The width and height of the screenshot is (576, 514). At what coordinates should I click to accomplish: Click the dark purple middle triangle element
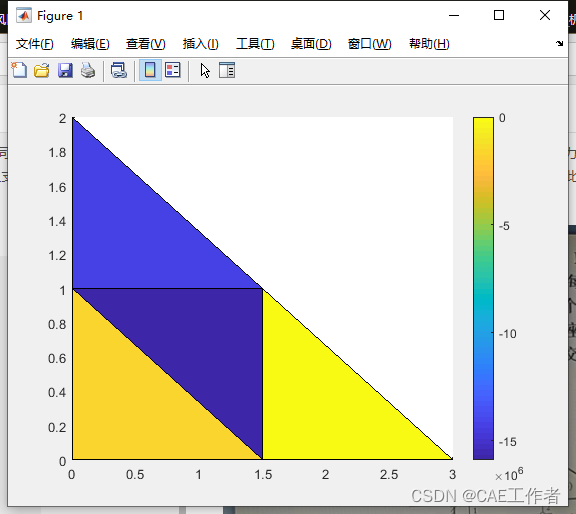[x=198, y=345]
